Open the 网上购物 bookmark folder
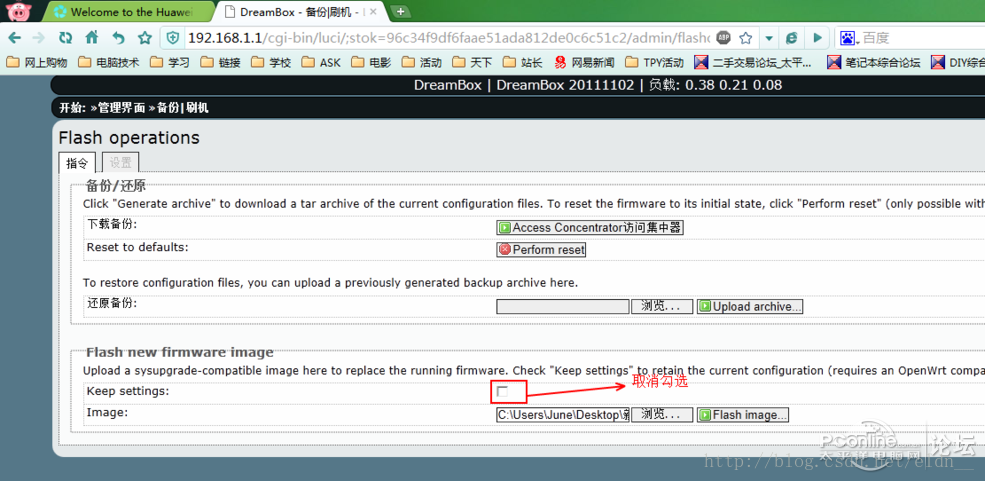This screenshot has height=481, width=985. coord(37,62)
